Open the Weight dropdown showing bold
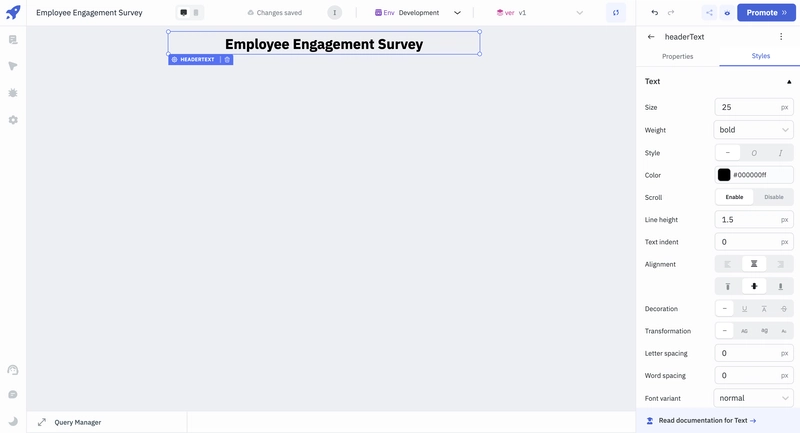This screenshot has height=433, width=800. [754, 130]
